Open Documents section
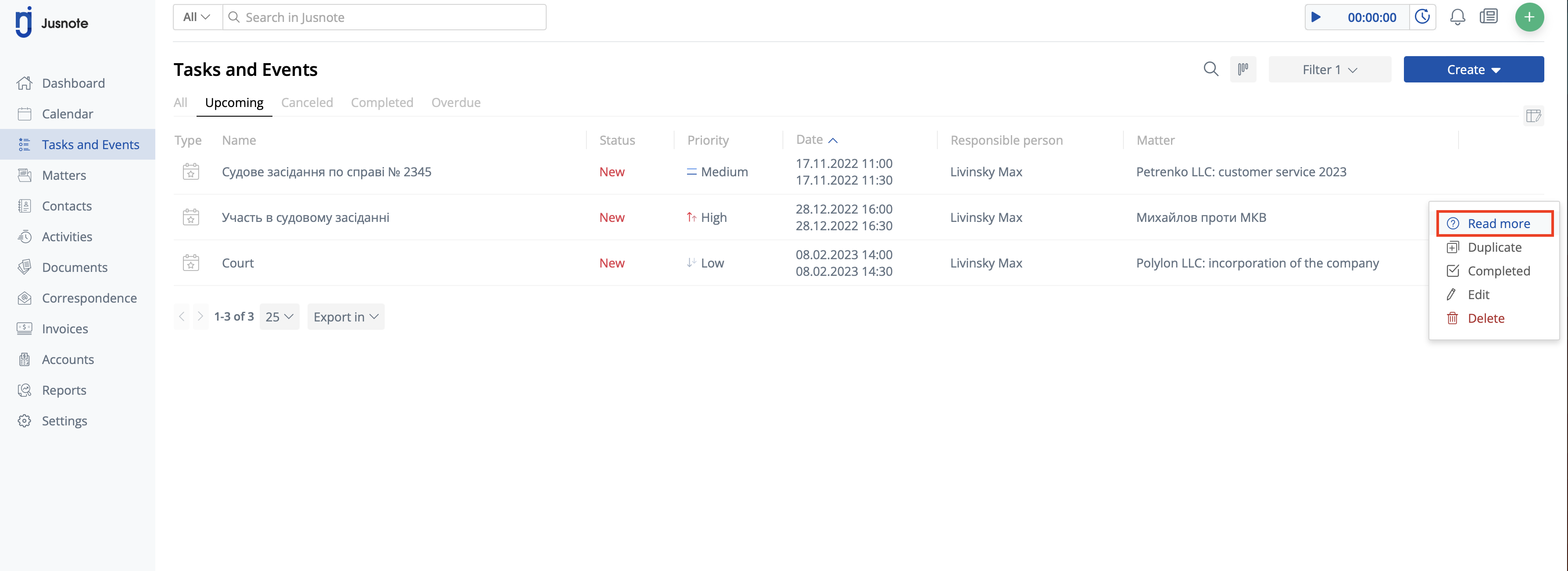This screenshot has height=571, width=1568. tap(74, 267)
